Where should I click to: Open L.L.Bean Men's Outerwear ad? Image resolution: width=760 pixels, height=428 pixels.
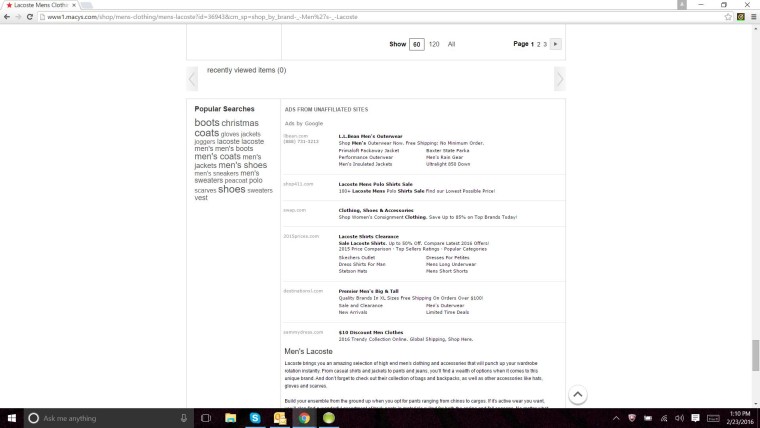[370, 136]
